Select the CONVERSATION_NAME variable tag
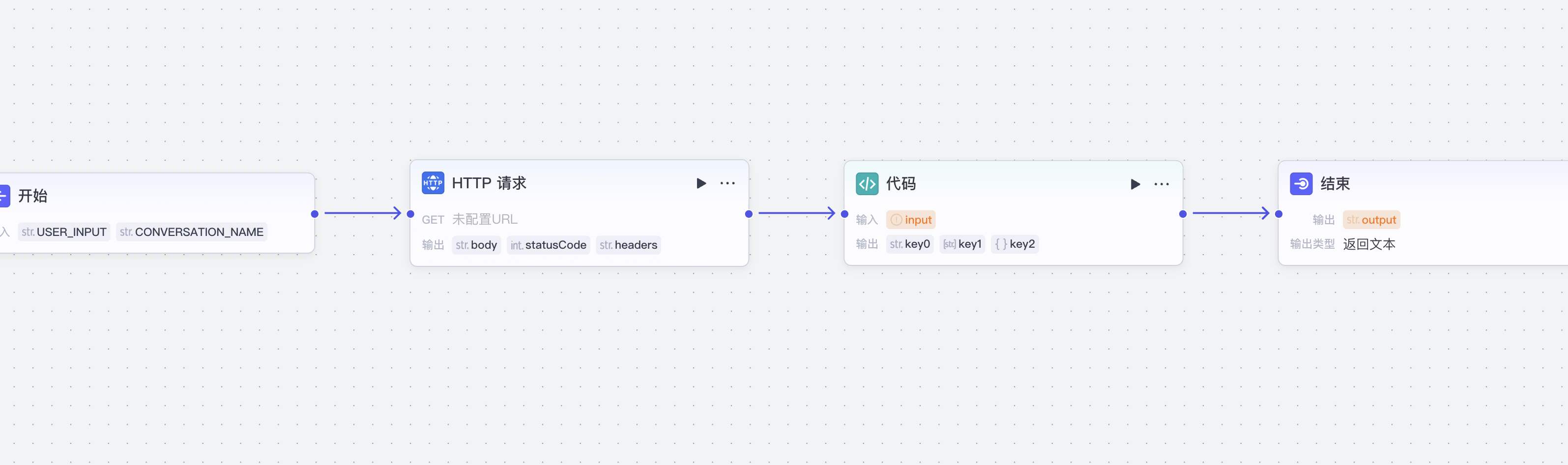This screenshot has height=465, width=1568. [192, 232]
